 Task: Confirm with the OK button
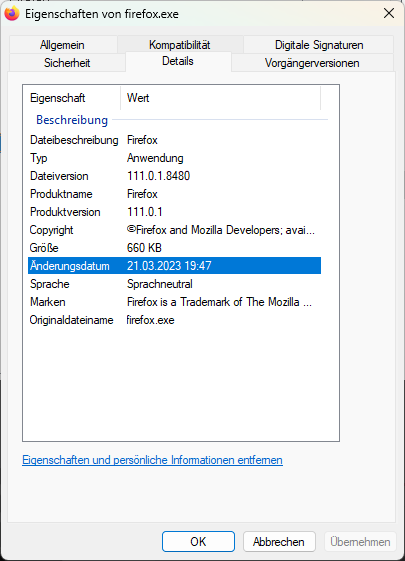198,541
